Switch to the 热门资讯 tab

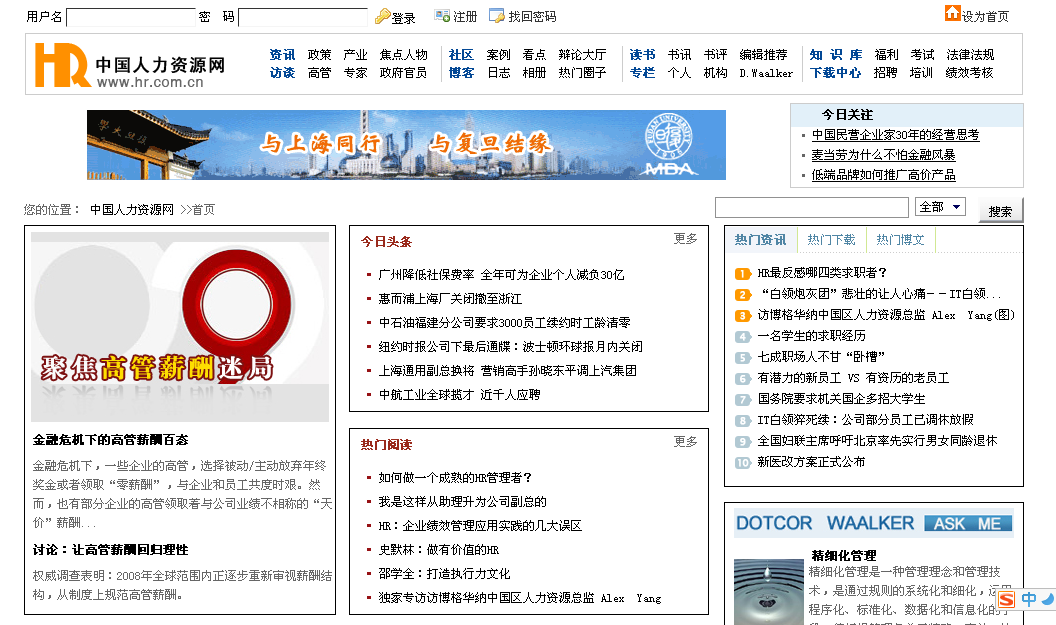coord(760,240)
